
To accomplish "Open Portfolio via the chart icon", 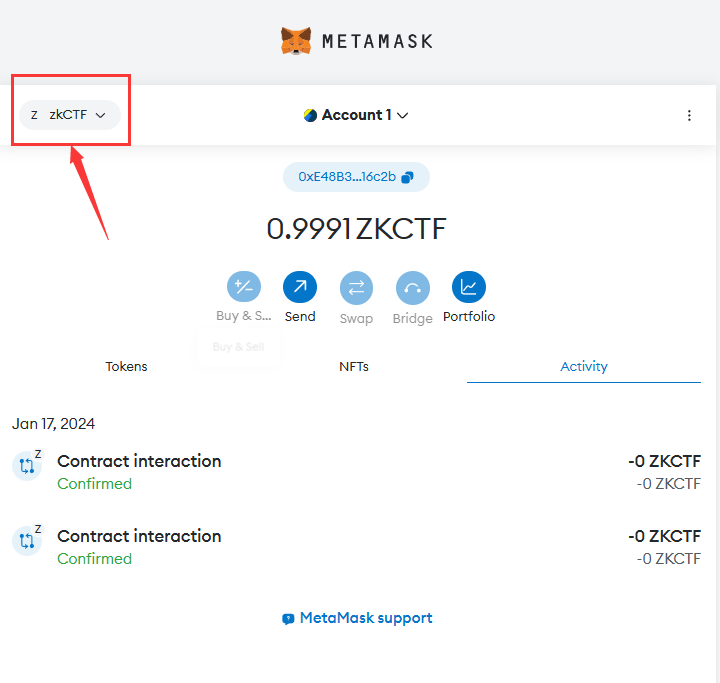I will pyautogui.click(x=469, y=287).
